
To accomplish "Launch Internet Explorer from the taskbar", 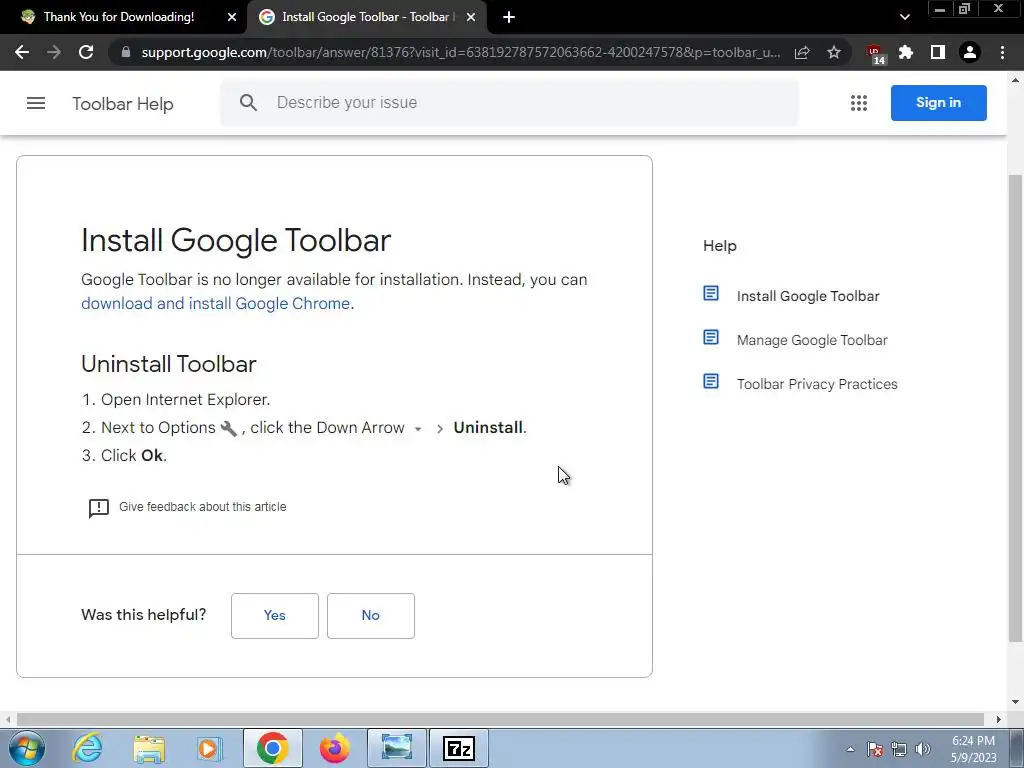I will click(88, 748).
